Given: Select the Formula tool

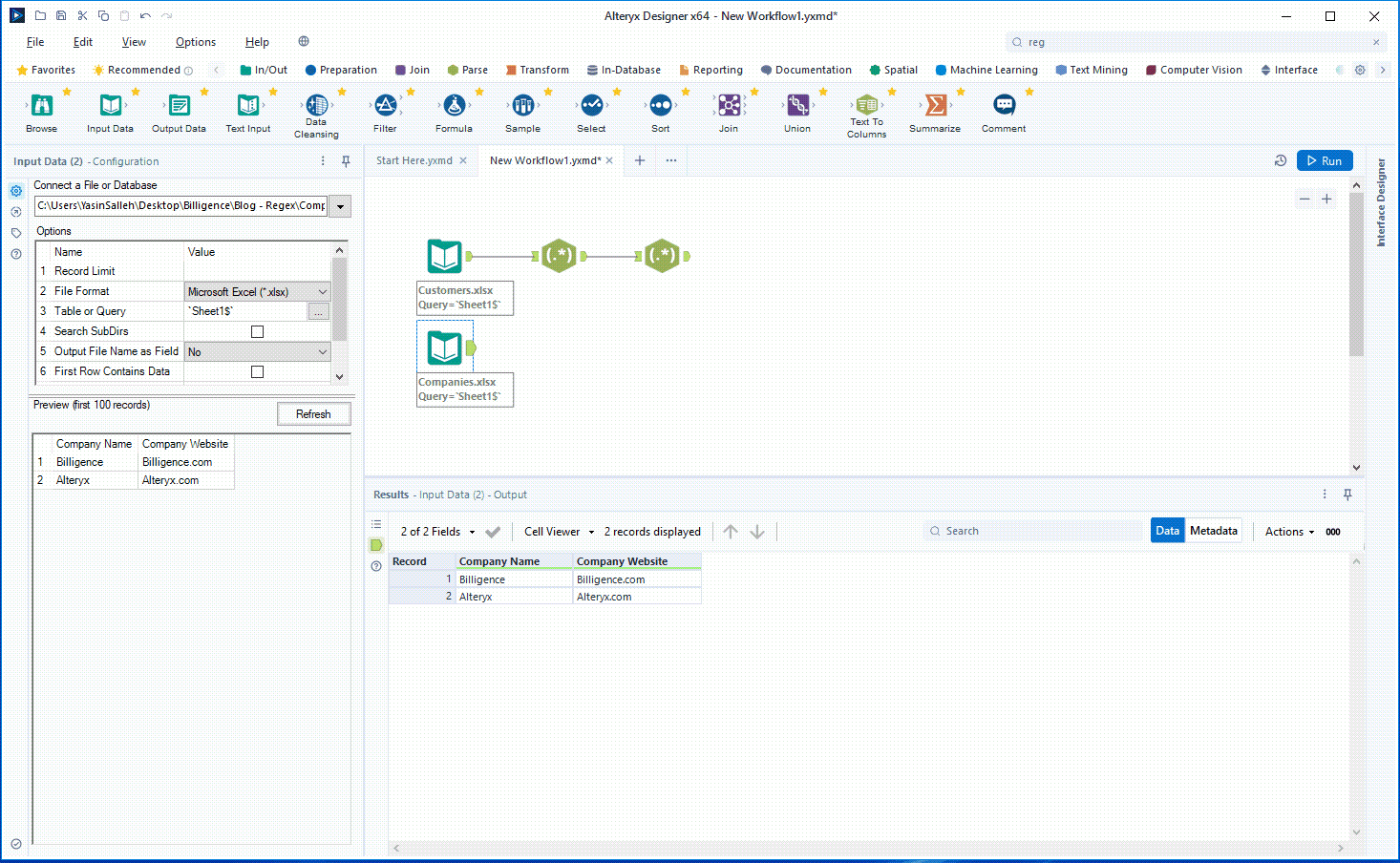Looking at the screenshot, I should [x=454, y=112].
